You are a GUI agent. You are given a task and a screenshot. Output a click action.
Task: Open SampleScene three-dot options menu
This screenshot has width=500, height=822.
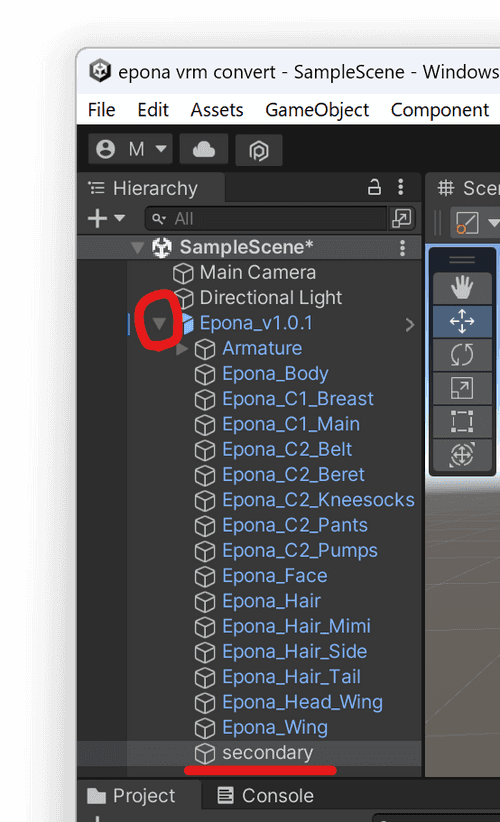tap(403, 248)
